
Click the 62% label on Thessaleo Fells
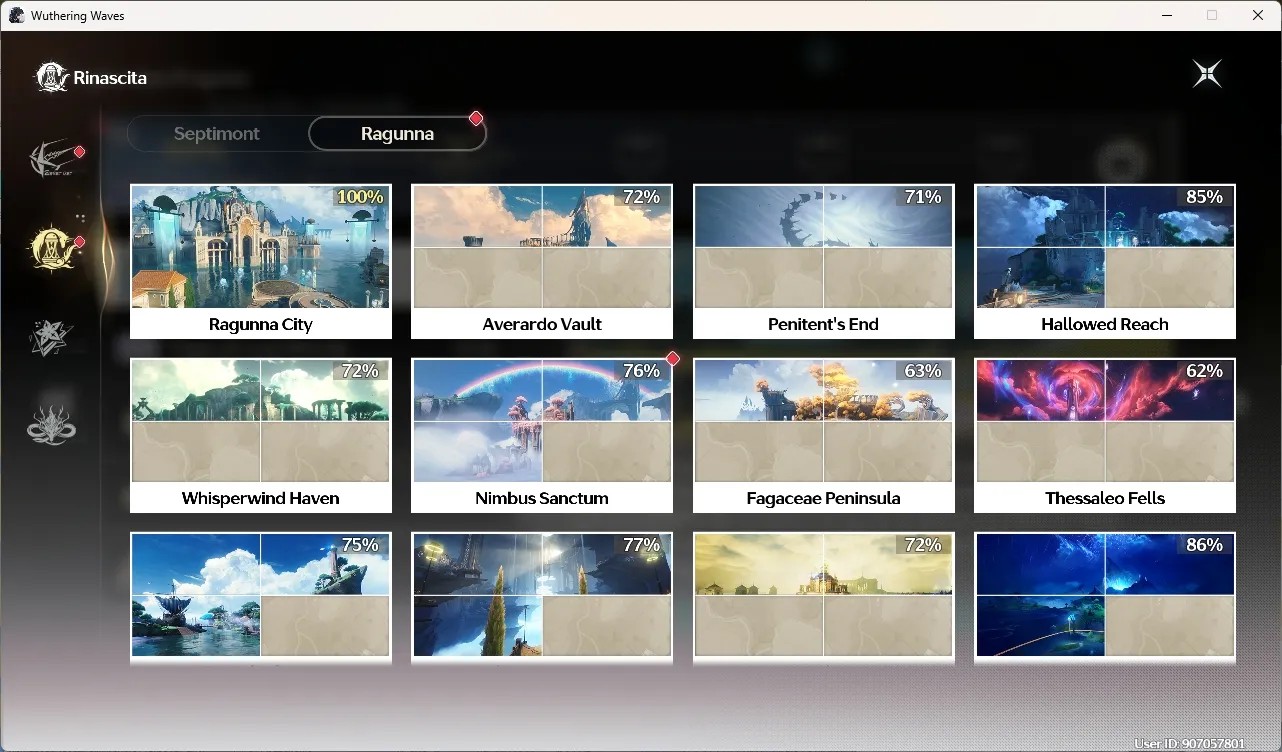tap(1204, 371)
